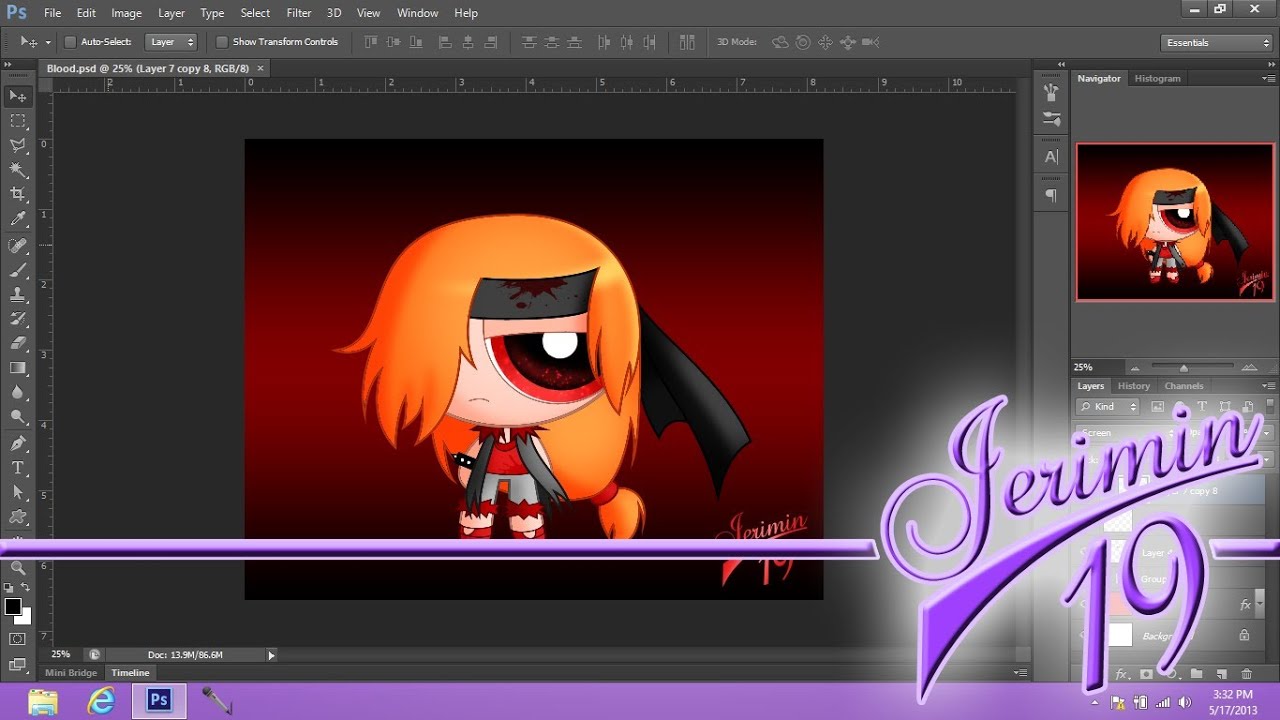Click the Navigator zoom slider
The image size is (1280, 720).
pos(1185,367)
